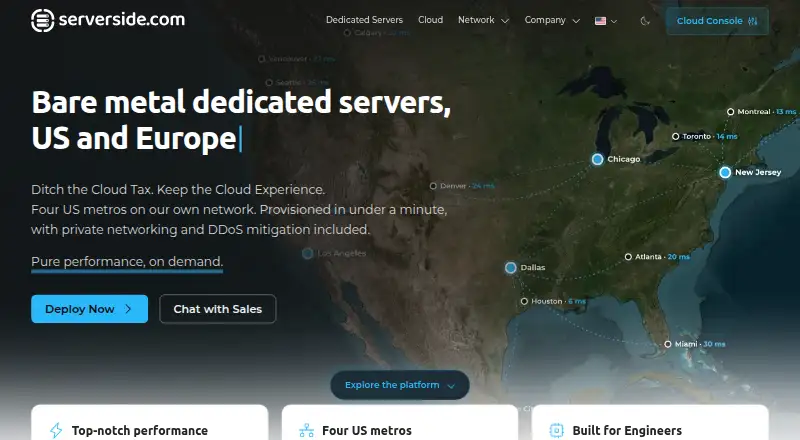Click the sliders icon in Cloud Console
Image resolution: width=800 pixels, height=440 pixels.
click(753, 21)
